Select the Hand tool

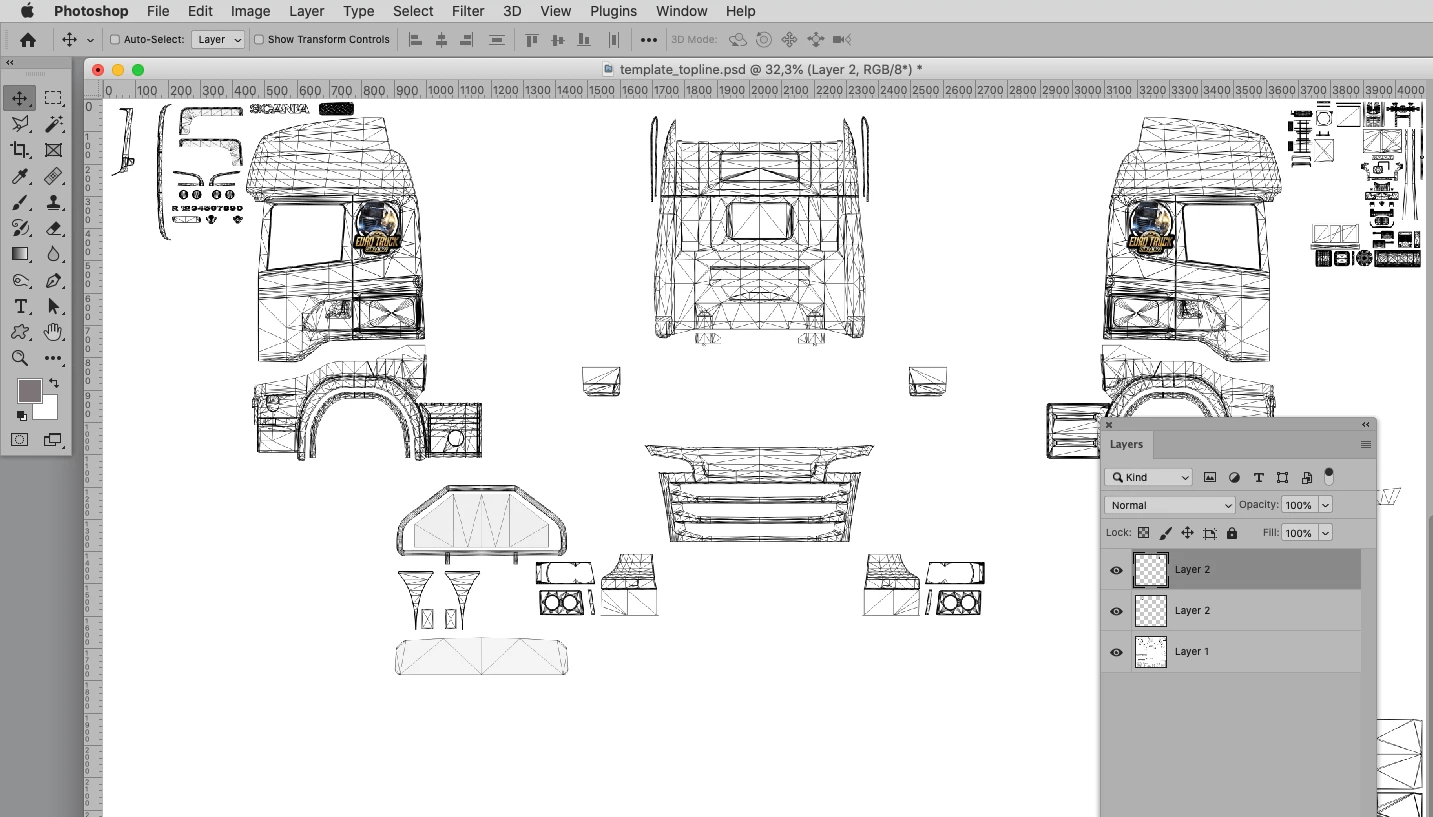click(x=54, y=332)
